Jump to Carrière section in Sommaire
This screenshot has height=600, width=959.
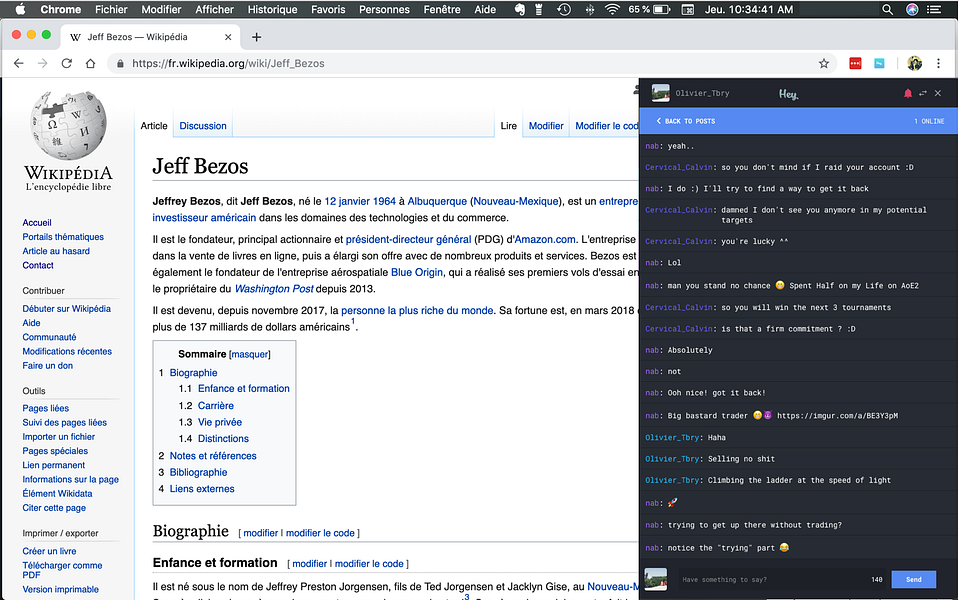[215, 406]
